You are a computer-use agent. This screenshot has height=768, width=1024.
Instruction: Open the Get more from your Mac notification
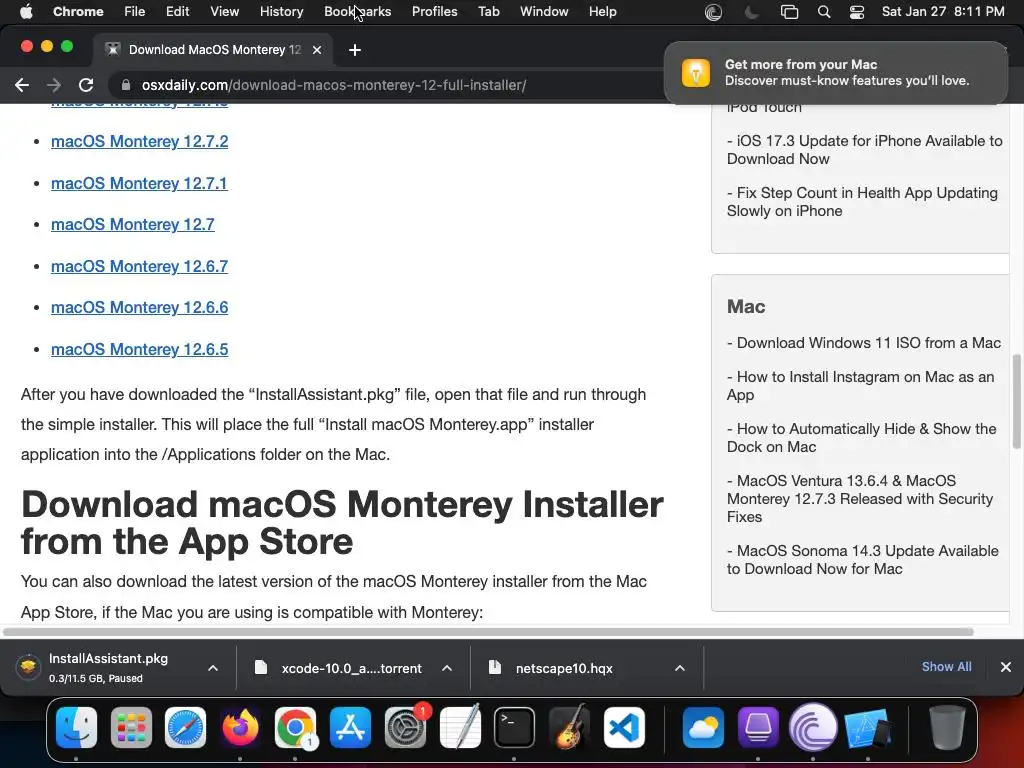coord(836,72)
